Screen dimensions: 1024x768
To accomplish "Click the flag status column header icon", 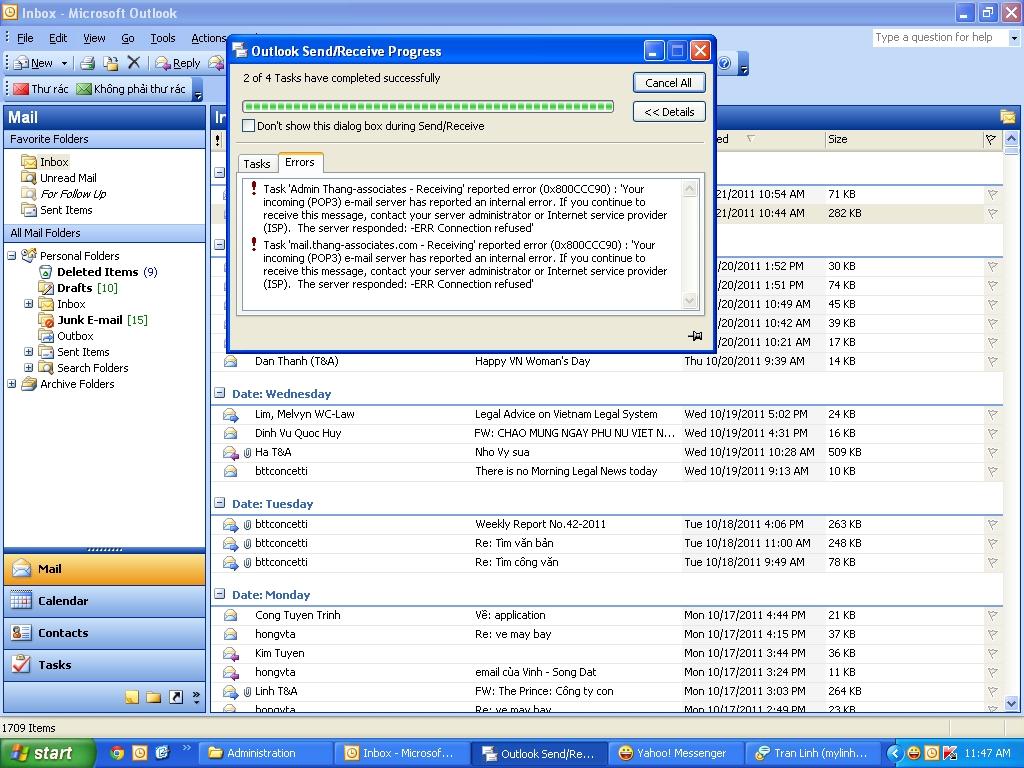I will pos(991,139).
